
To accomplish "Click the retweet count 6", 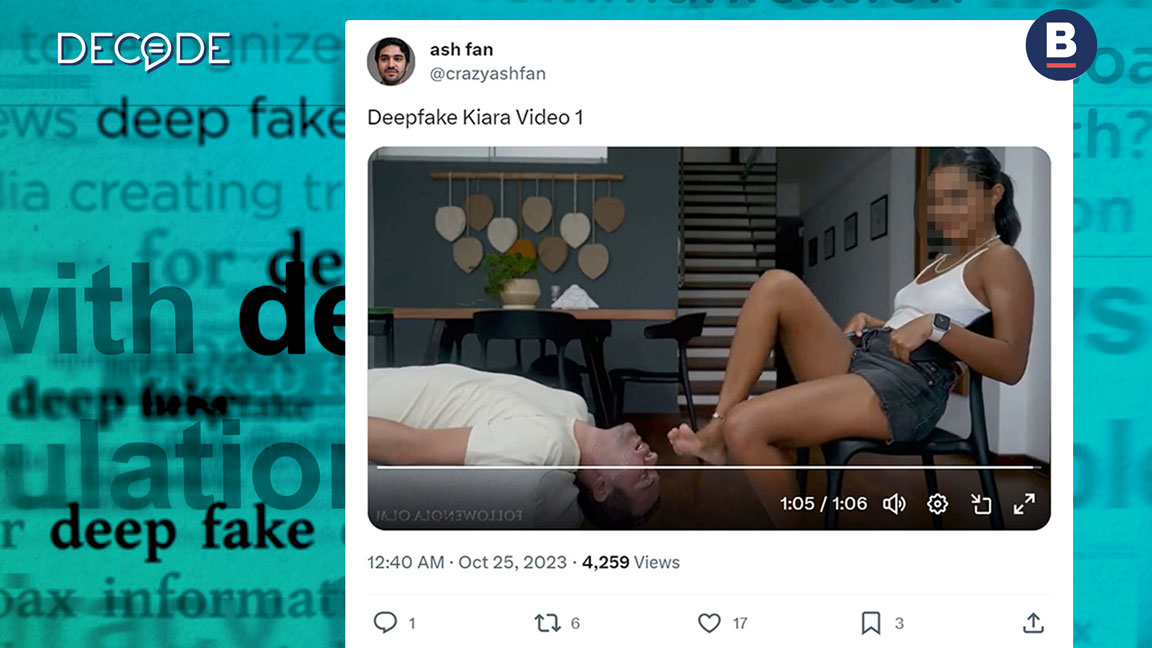I will point(575,623).
